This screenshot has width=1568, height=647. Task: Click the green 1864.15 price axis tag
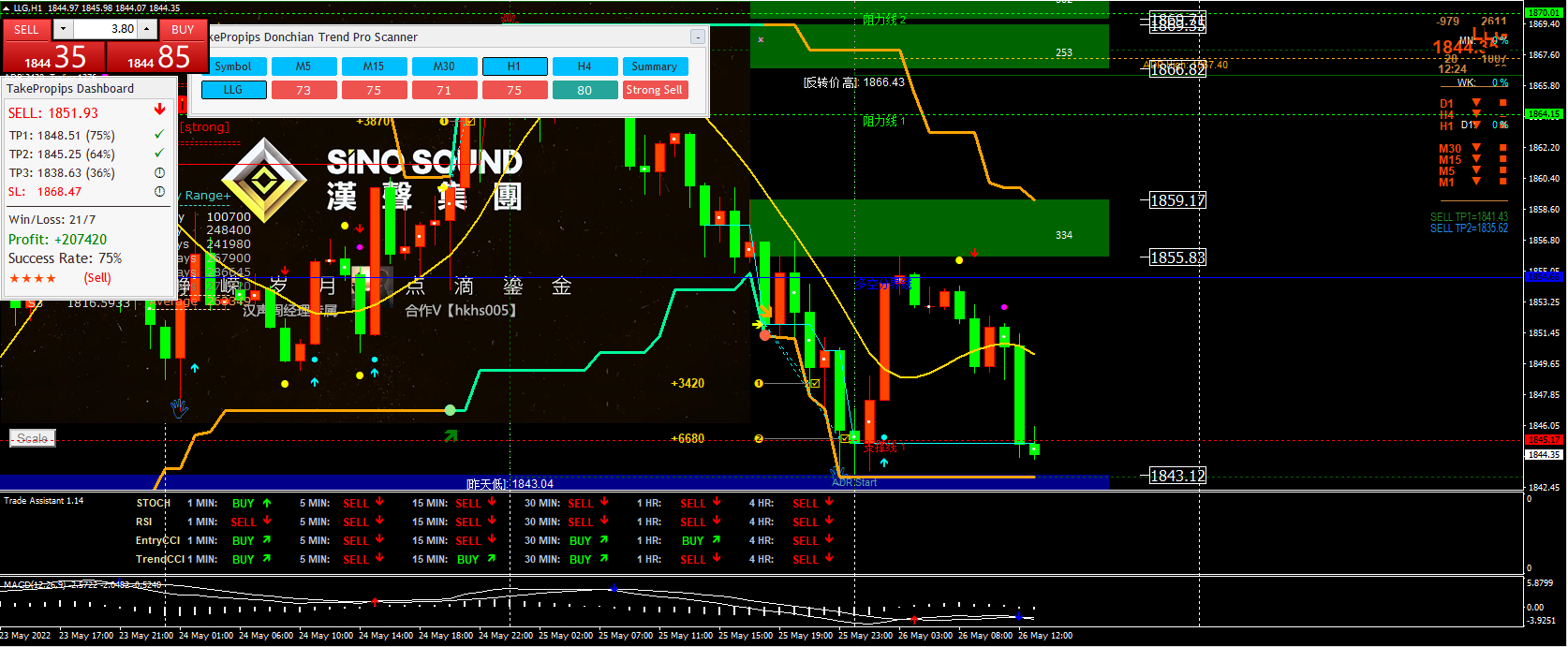[1544, 114]
